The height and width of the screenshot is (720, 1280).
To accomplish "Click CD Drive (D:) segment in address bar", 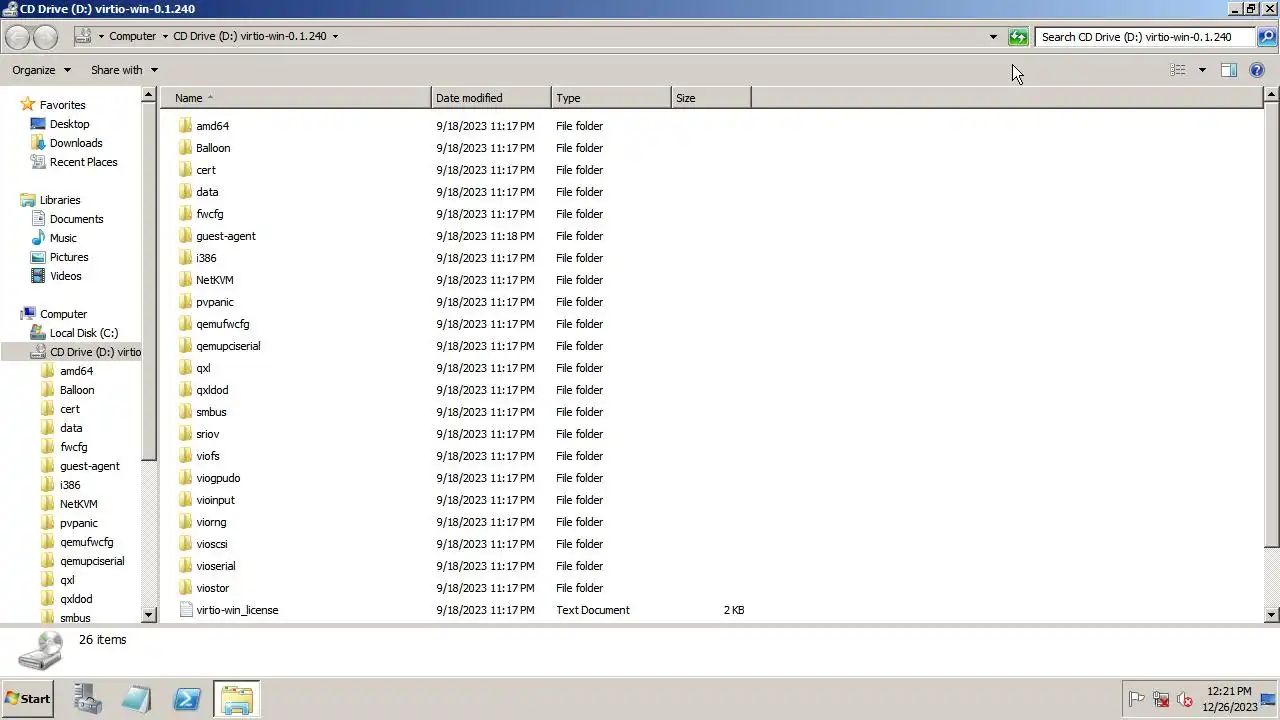I will pos(250,37).
